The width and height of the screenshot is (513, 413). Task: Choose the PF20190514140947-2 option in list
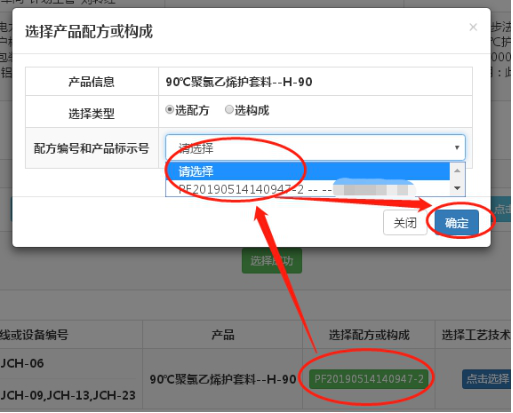[x=308, y=189]
